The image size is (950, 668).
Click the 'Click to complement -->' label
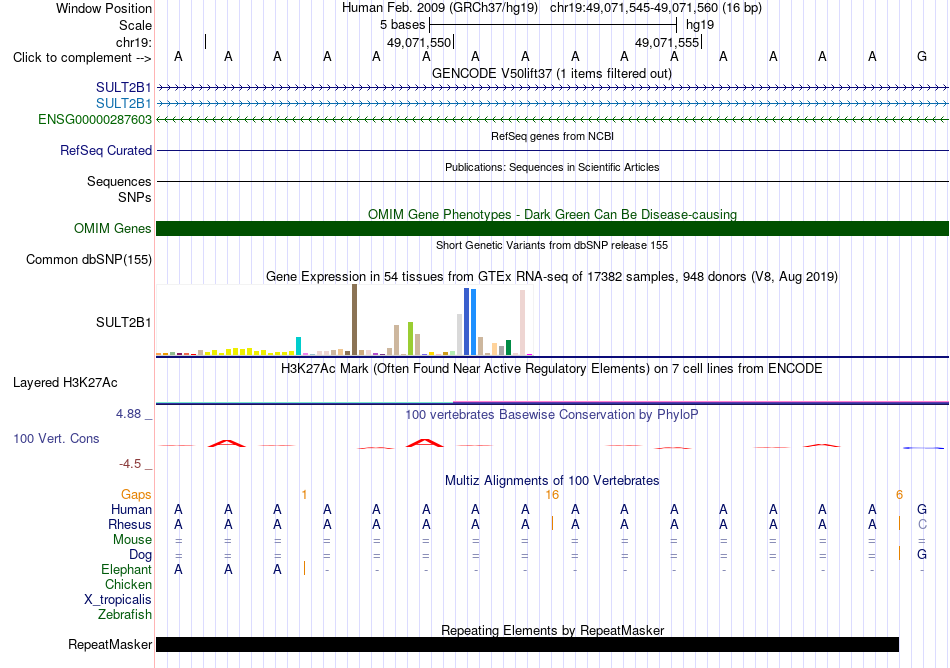pos(82,58)
